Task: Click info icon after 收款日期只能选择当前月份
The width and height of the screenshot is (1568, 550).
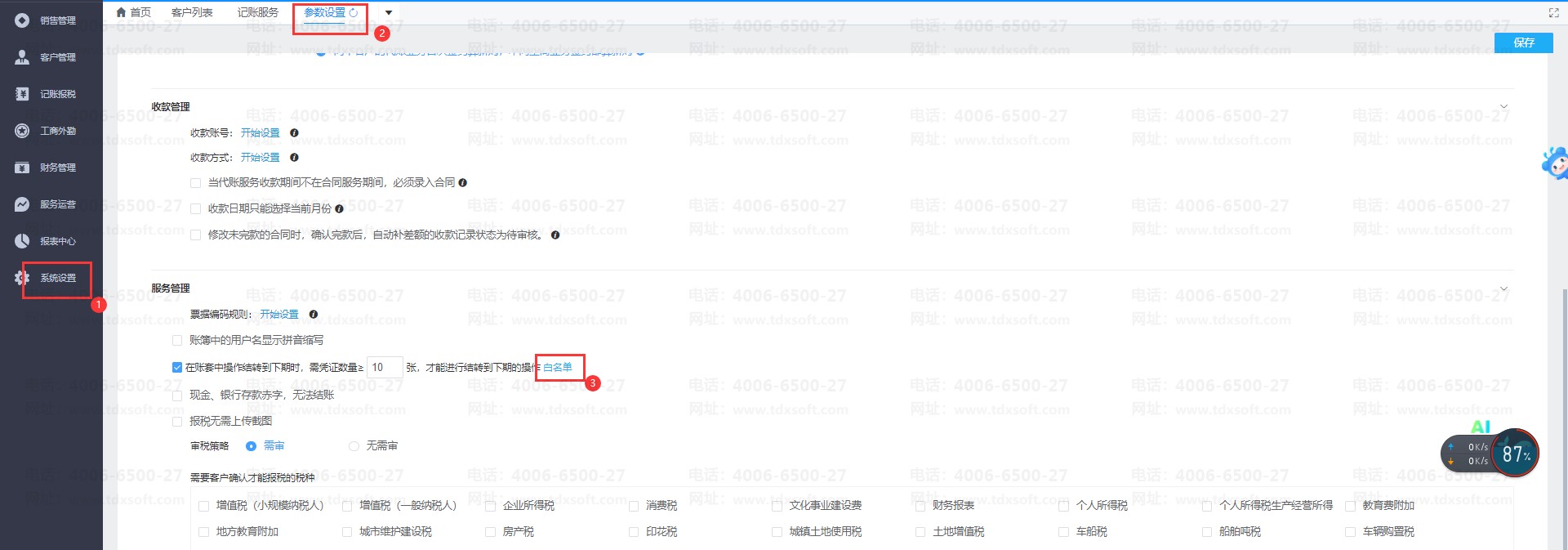Action: (x=339, y=208)
